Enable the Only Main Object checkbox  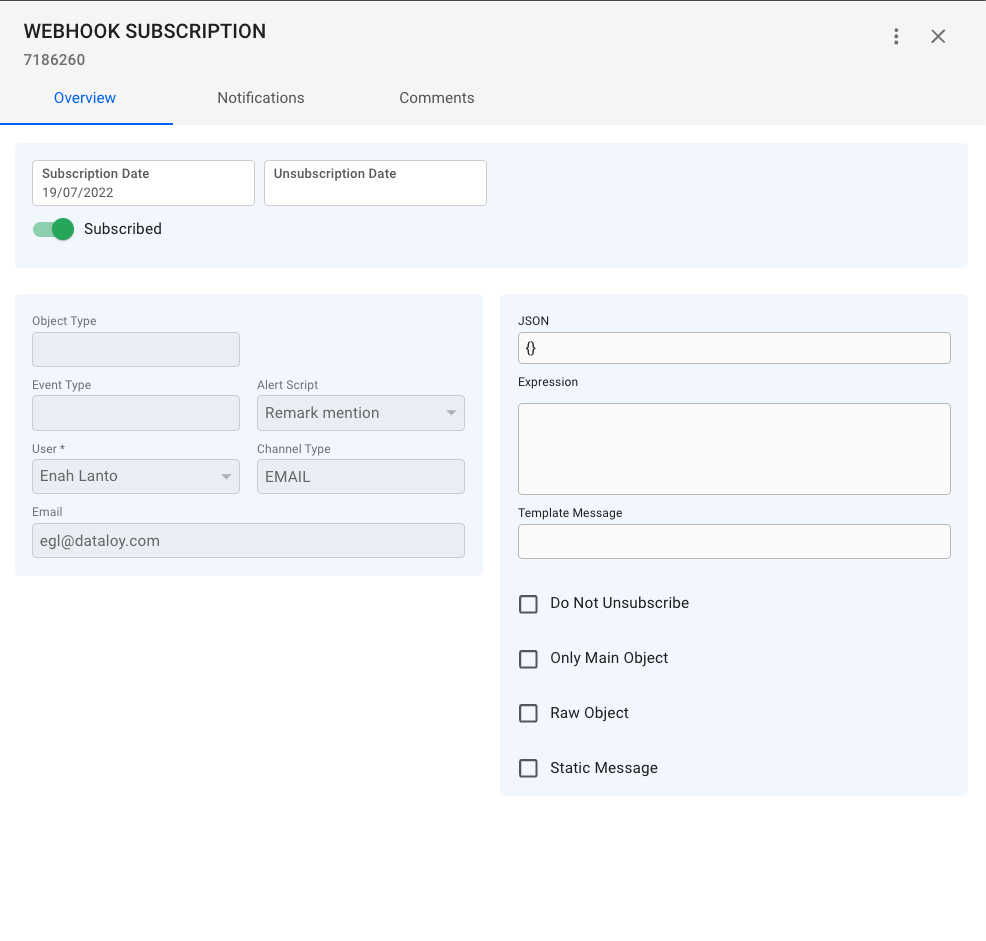point(528,659)
